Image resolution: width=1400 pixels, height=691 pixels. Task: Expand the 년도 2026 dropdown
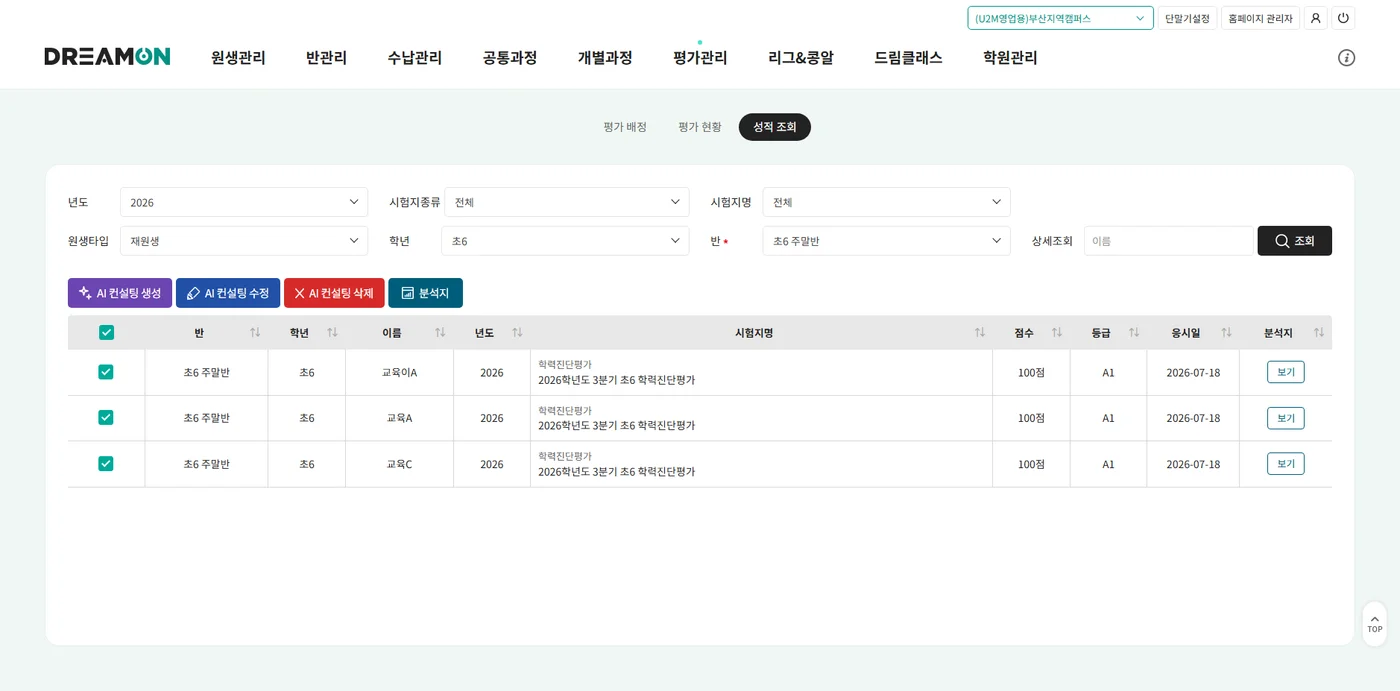pos(244,202)
